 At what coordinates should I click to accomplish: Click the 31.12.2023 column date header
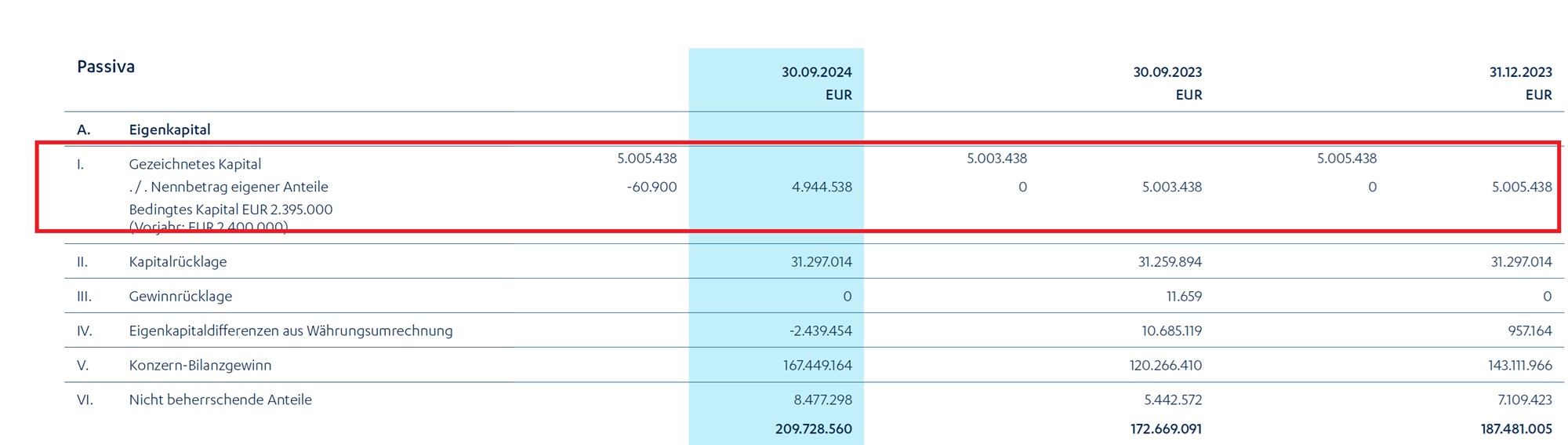pos(1520,72)
